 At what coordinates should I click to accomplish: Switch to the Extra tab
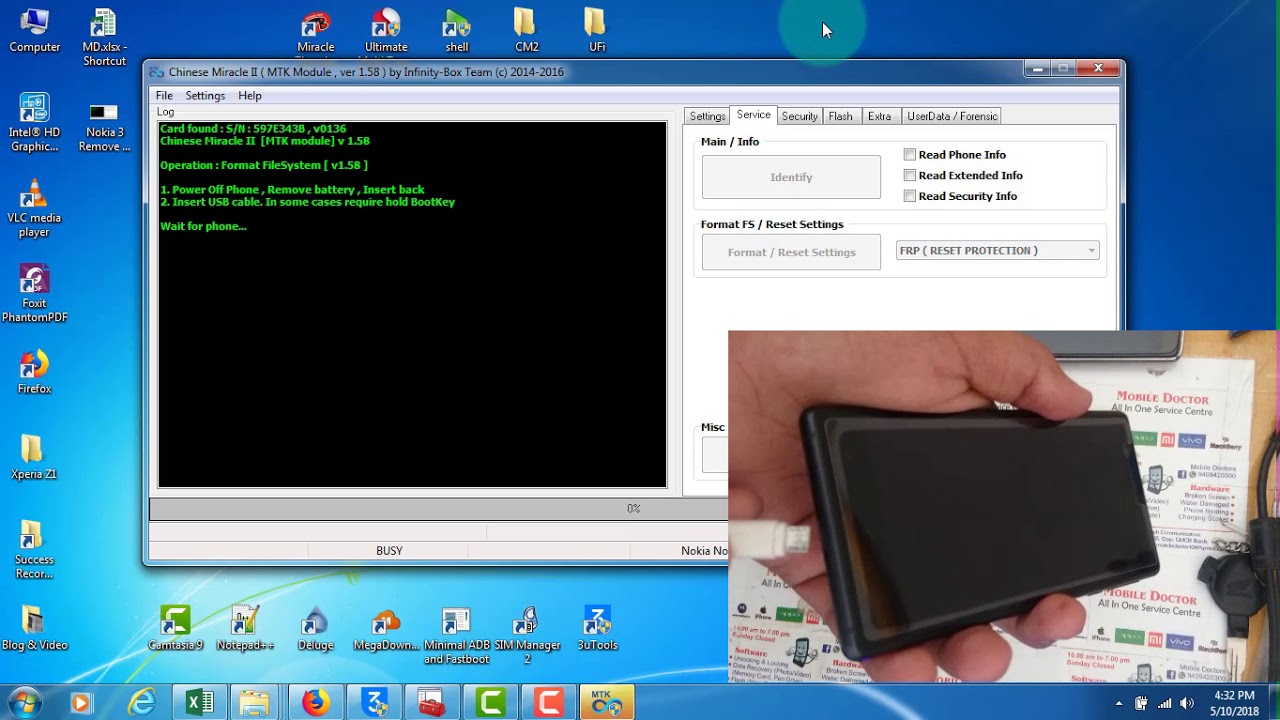pyautogui.click(x=879, y=116)
